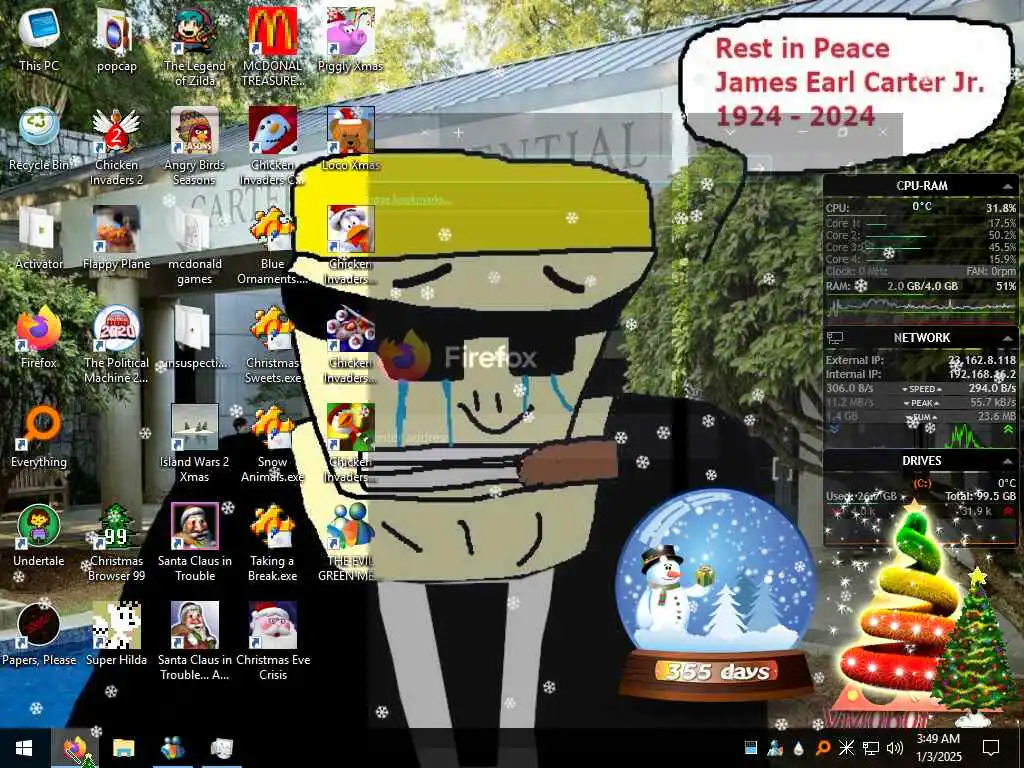Collapse the NETWORK widget section

pos(1007,338)
